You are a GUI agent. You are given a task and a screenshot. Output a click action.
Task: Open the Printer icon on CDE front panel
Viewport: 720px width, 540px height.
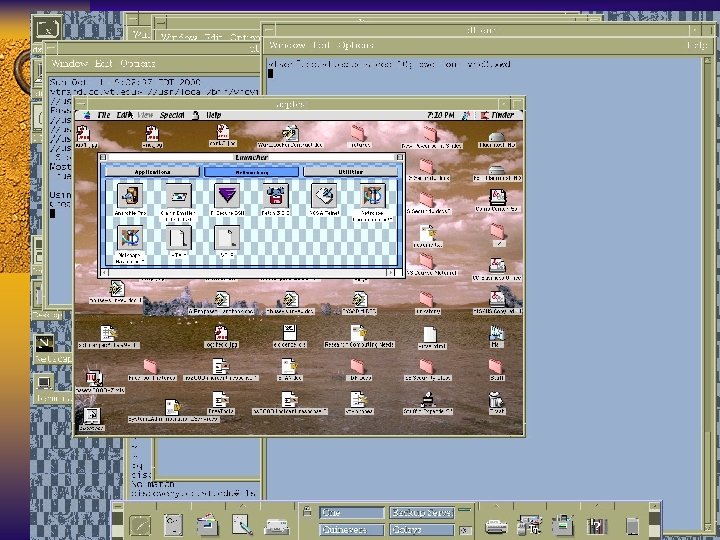point(496,526)
